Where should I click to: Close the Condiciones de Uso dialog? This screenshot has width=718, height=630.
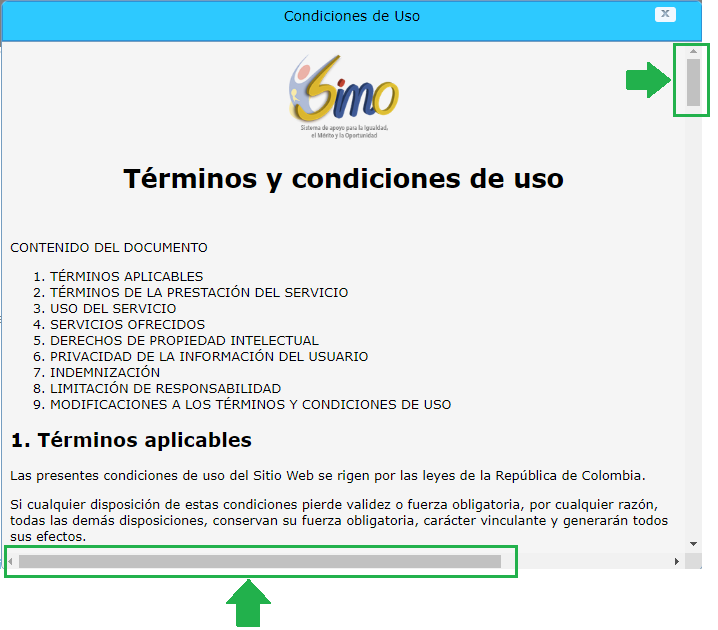pos(664,15)
